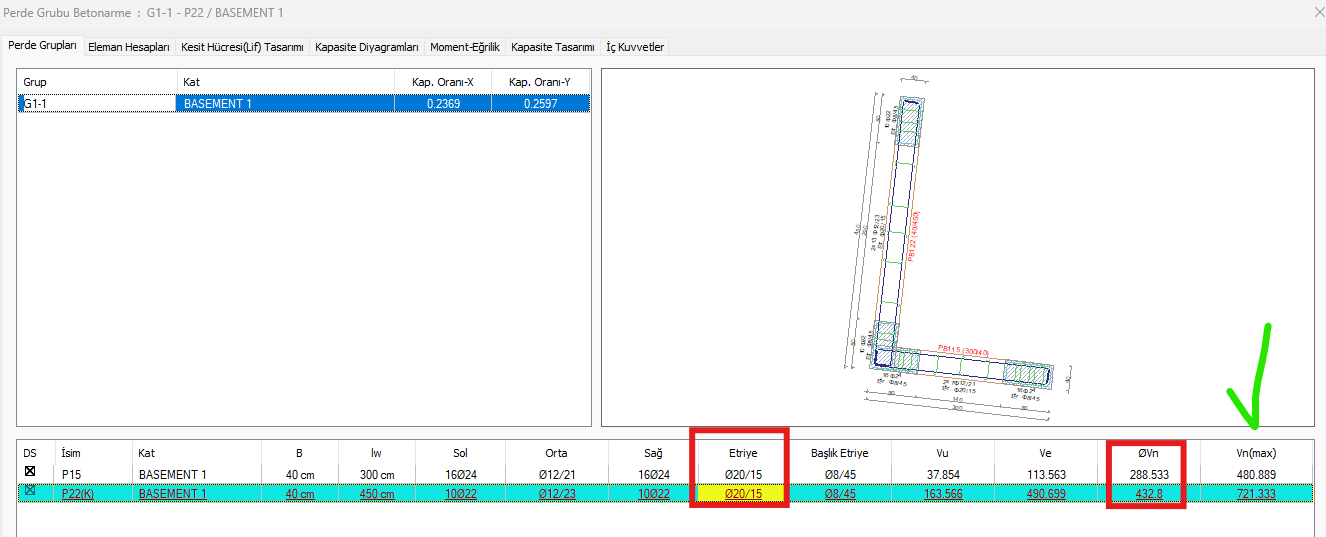Click the ØVn value 432.8
Image resolution: width=1326 pixels, height=537 pixels.
(1147, 494)
